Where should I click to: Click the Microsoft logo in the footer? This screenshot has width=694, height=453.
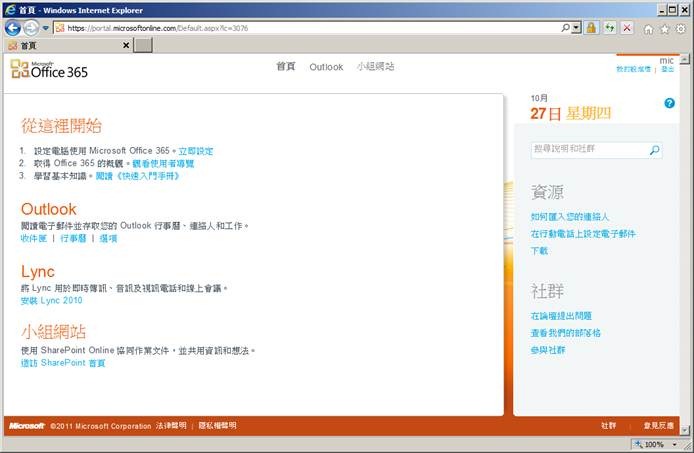tap(27, 426)
